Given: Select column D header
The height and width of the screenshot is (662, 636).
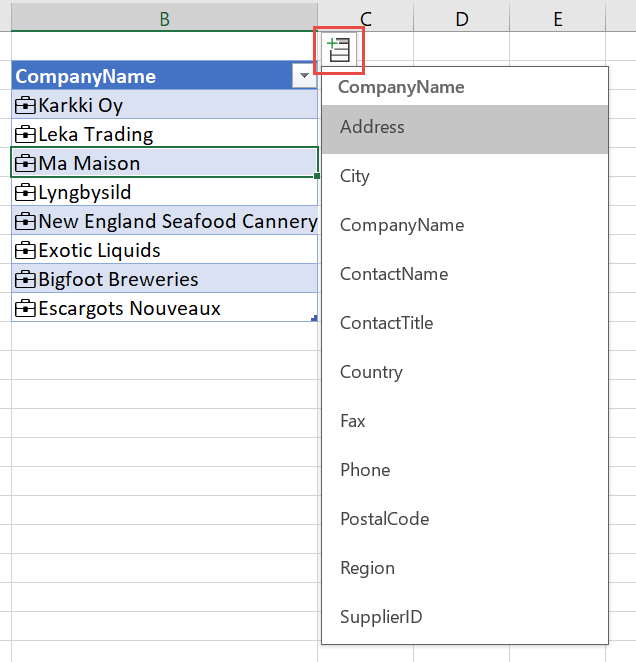Looking at the screenshot, I should 462,19.
